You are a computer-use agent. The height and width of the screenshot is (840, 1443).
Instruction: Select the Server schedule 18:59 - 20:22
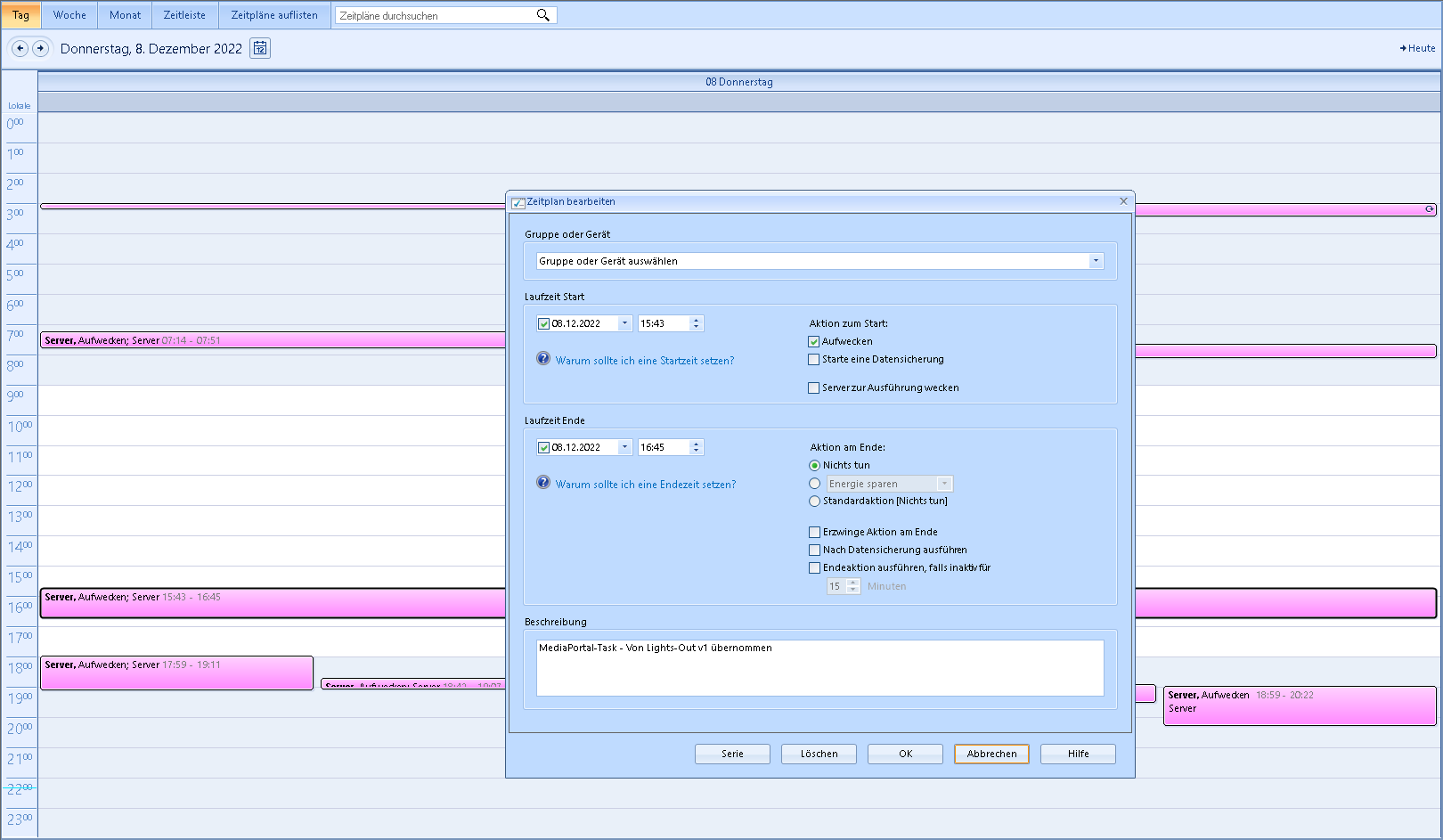pyautogui.click(x=1300, y=705)
